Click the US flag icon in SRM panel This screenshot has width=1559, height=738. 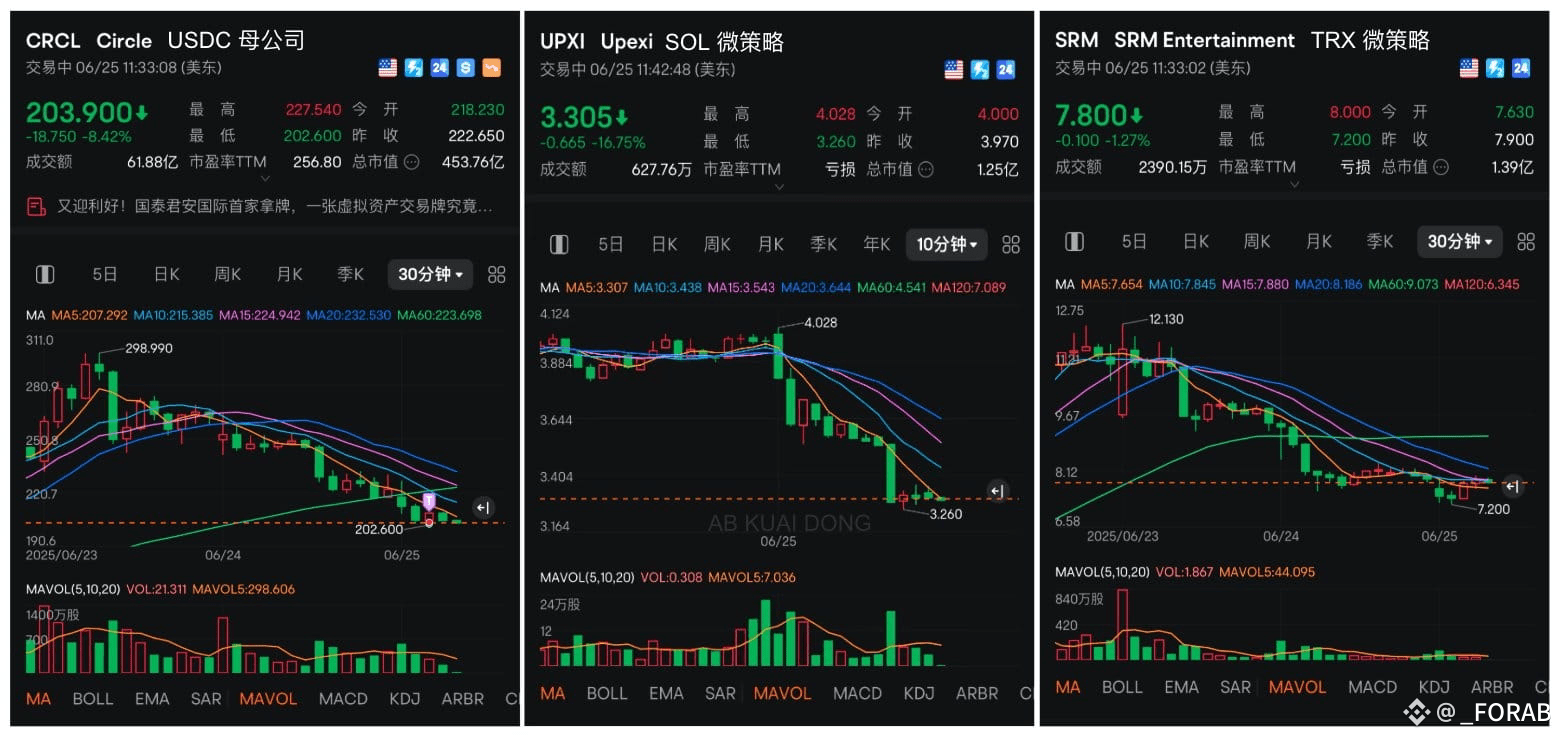tap(1469, 68)
